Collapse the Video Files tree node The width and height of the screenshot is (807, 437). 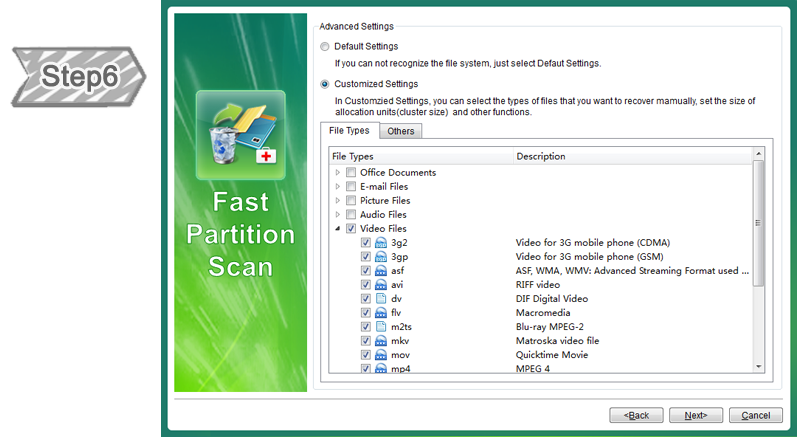click(338, 229)
